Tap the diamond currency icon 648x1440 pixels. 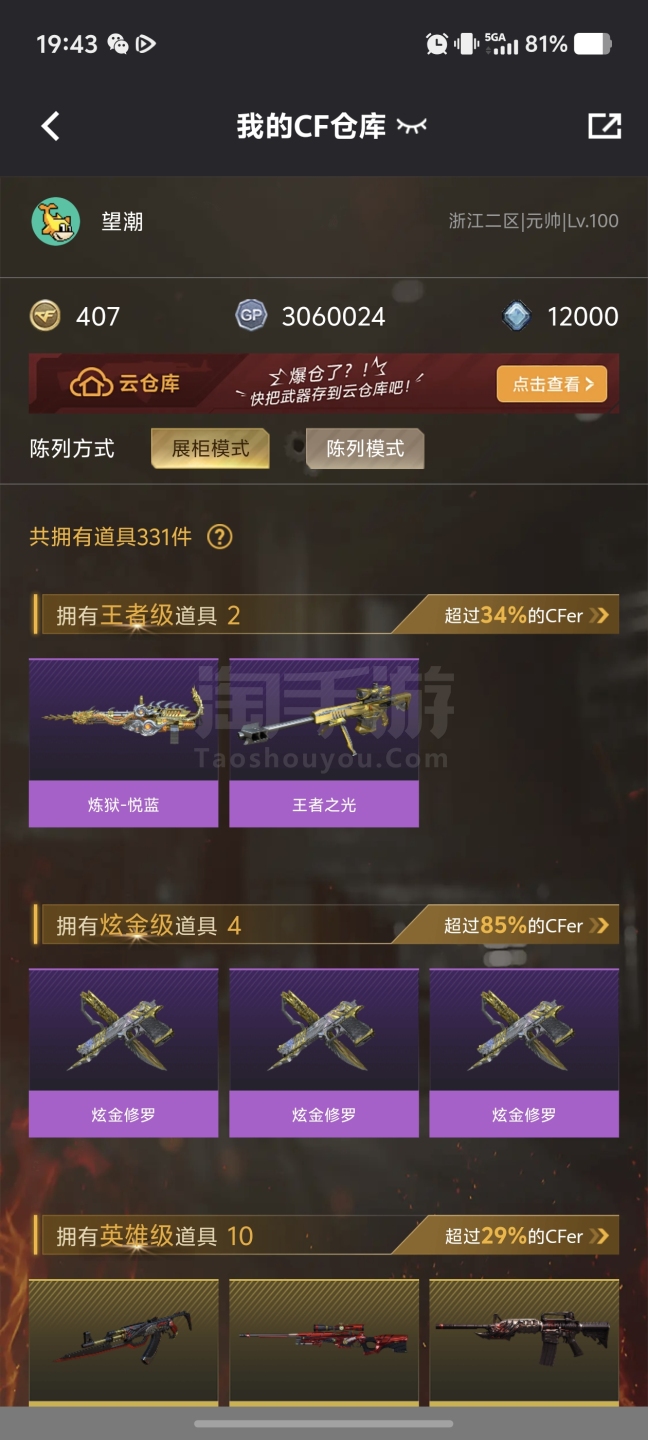click(516, 316)
